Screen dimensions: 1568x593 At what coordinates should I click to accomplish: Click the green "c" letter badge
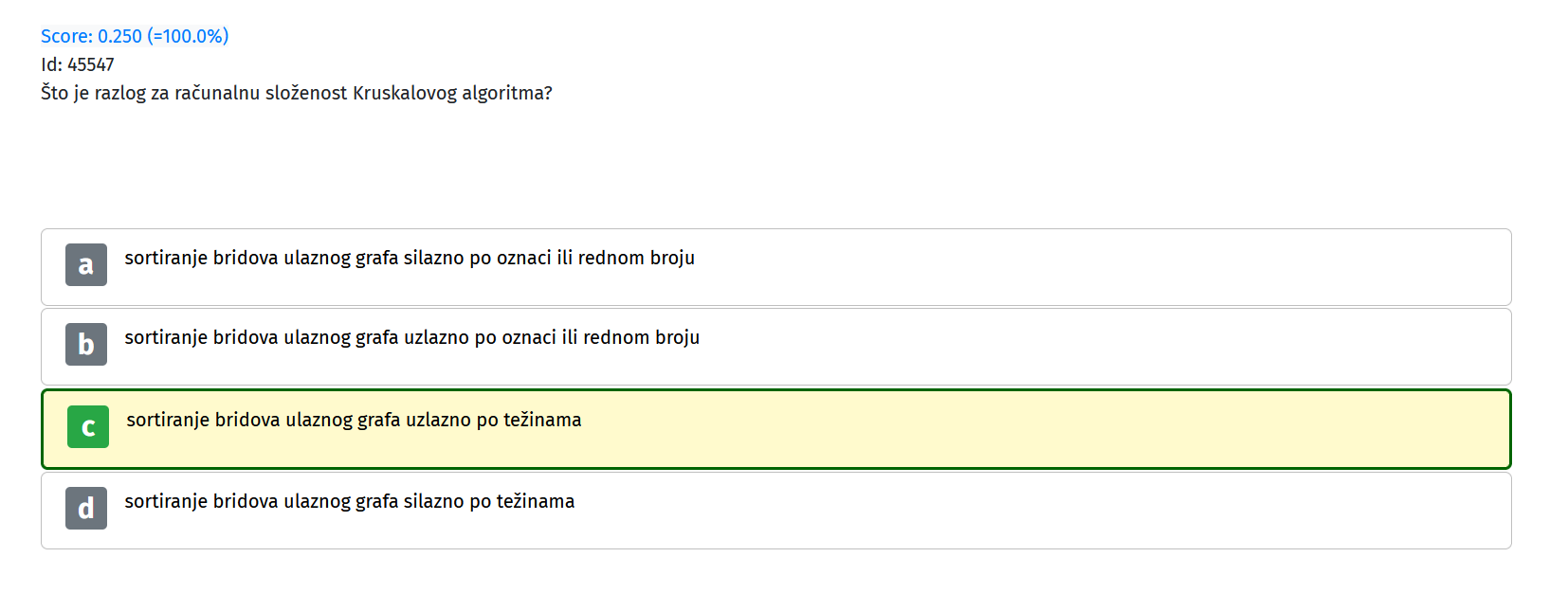(x=88, y=427)
